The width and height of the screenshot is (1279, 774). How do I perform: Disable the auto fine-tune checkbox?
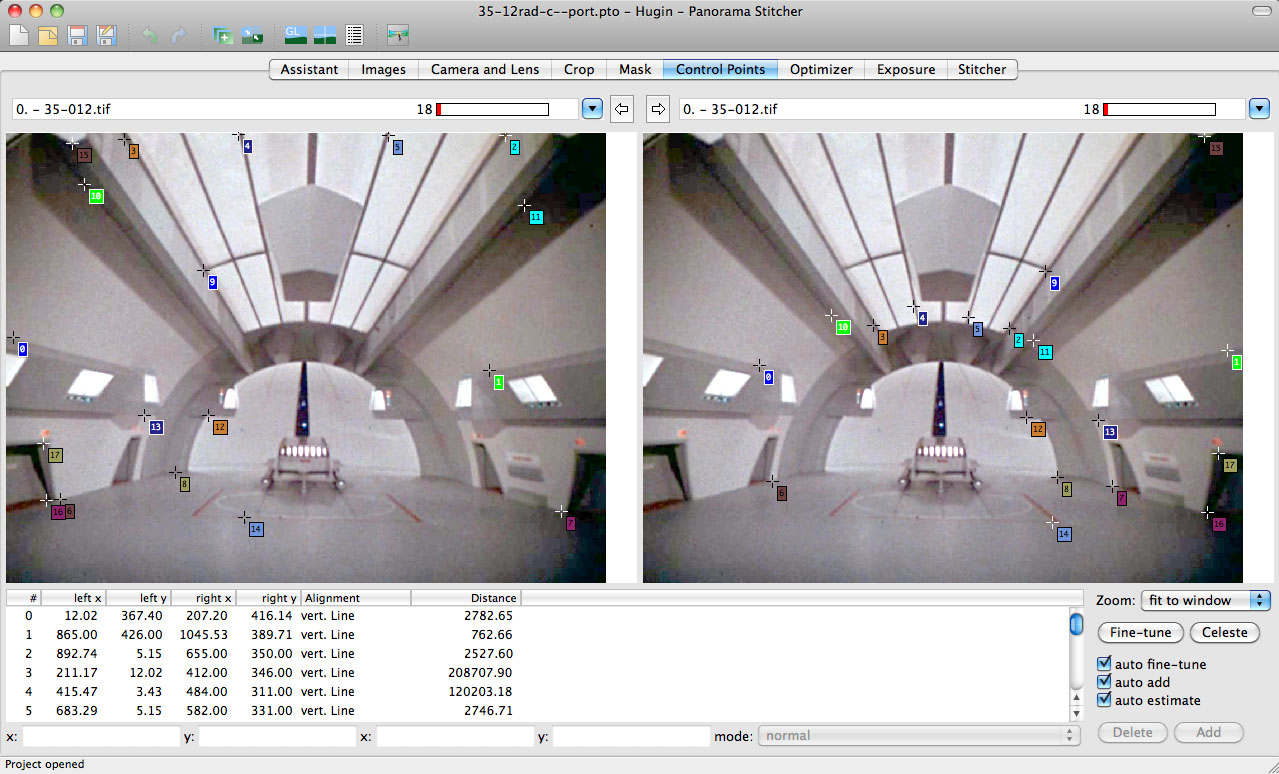[1105, 664]
